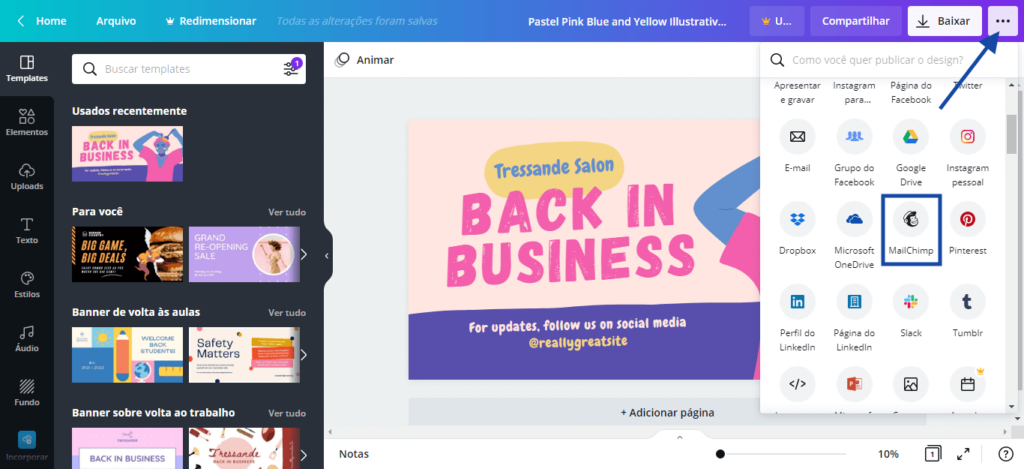
Task: Show more back-to-school banners with arrow
Action: 304,355
